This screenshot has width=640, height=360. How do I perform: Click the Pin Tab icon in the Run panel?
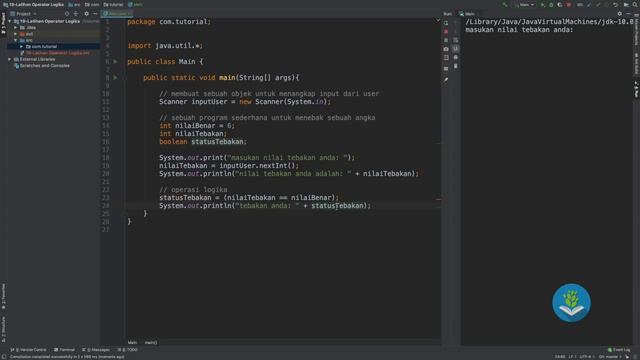446,80
